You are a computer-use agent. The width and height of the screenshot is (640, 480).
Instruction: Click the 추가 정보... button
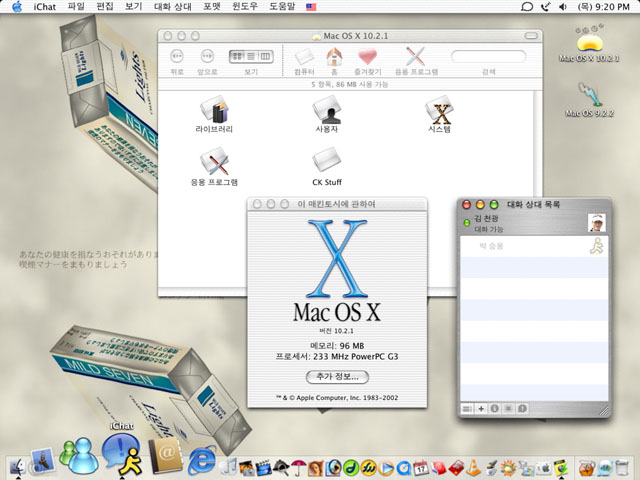tap(337, 376)
